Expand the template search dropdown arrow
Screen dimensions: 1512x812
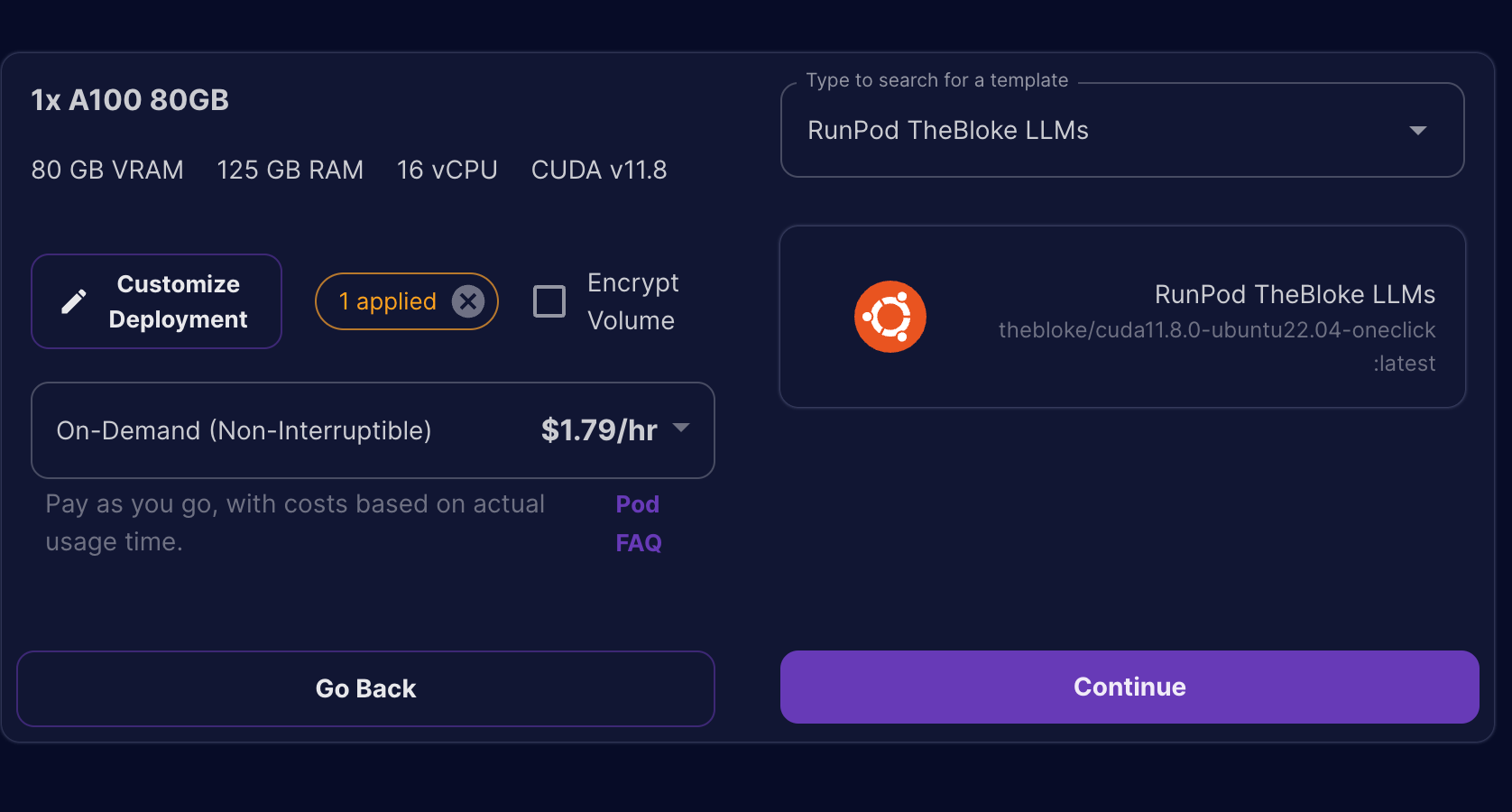tap(1418, 131)
